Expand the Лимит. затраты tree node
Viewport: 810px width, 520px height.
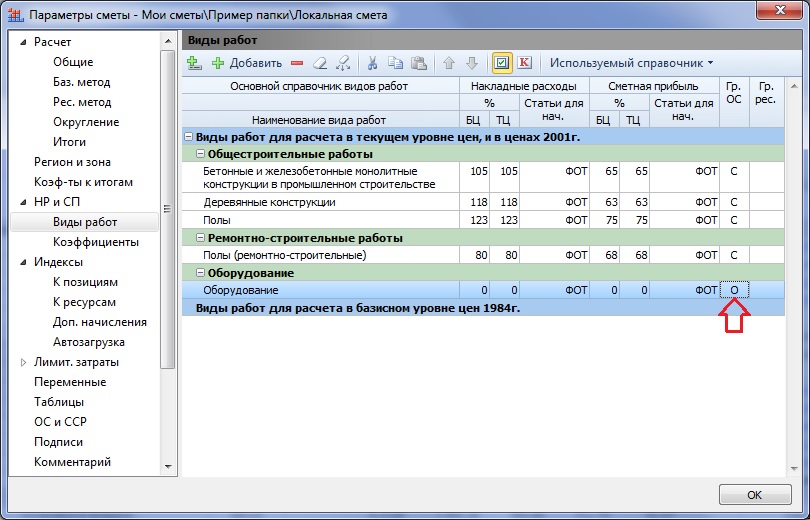24,362
